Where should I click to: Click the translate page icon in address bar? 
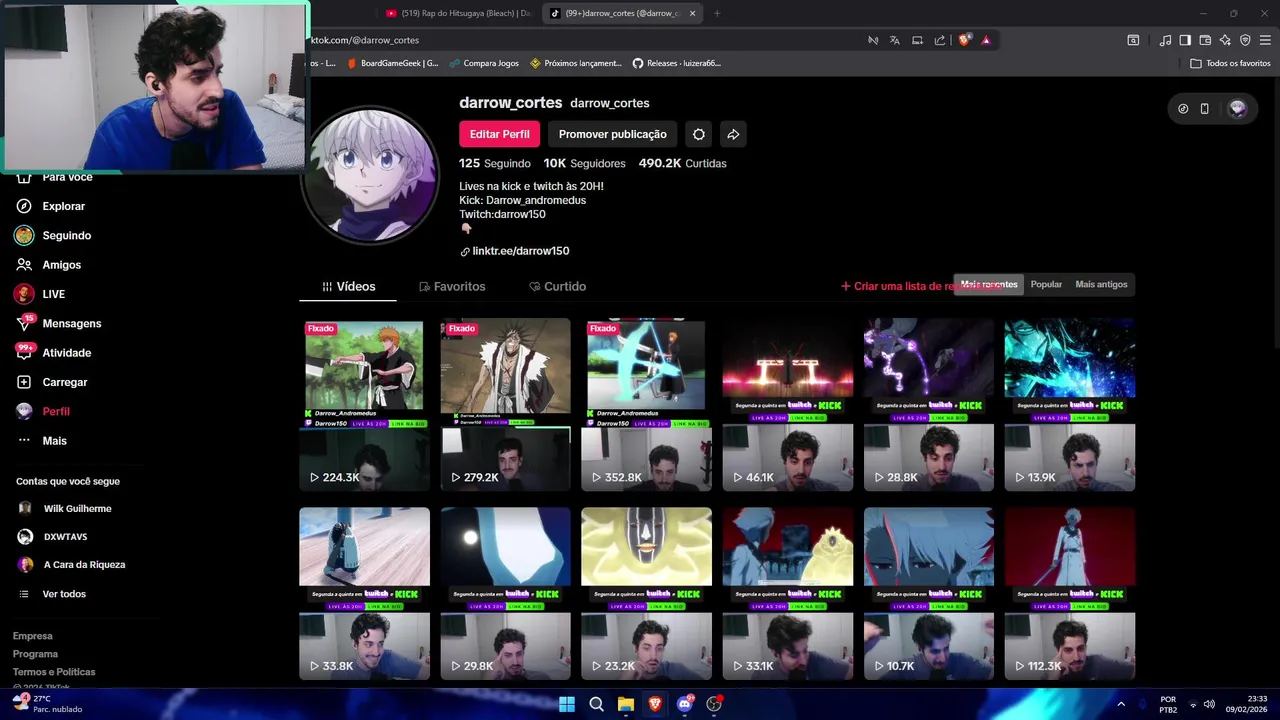pos(895,40)
